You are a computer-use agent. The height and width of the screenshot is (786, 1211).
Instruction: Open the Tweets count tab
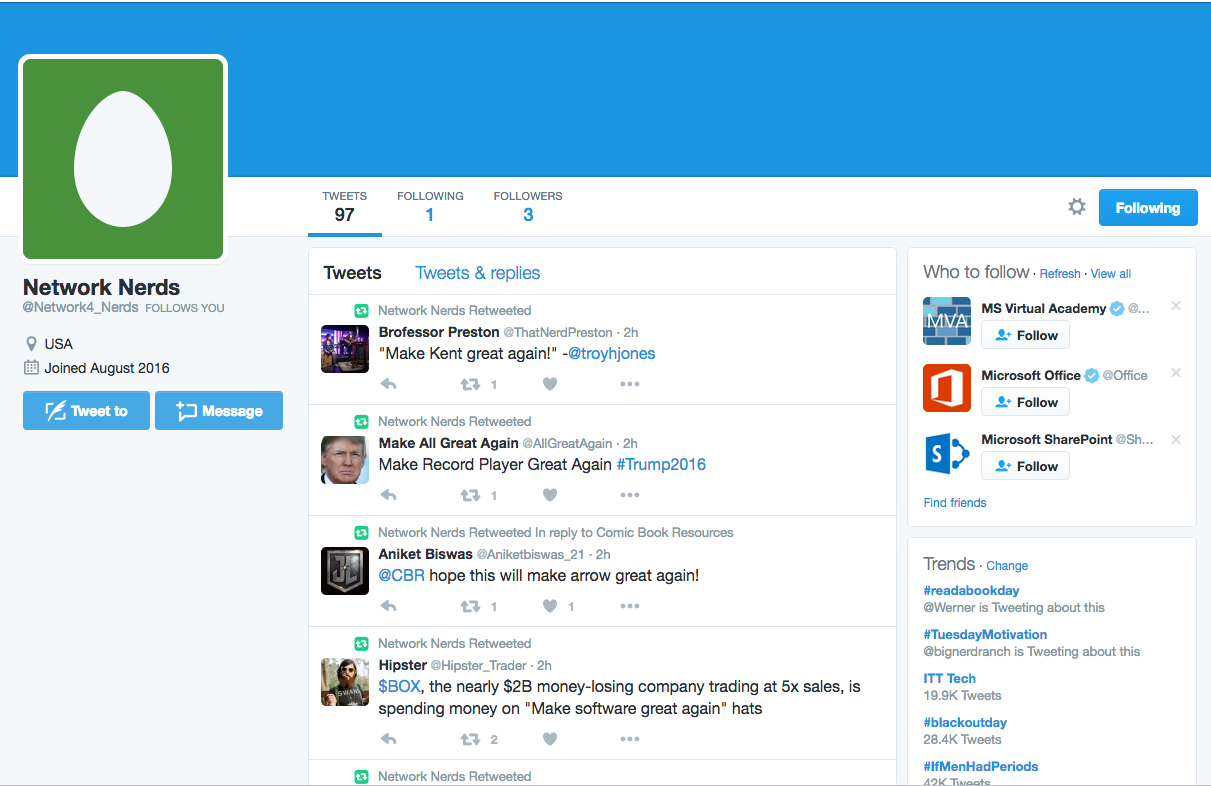tap(345, 206)
